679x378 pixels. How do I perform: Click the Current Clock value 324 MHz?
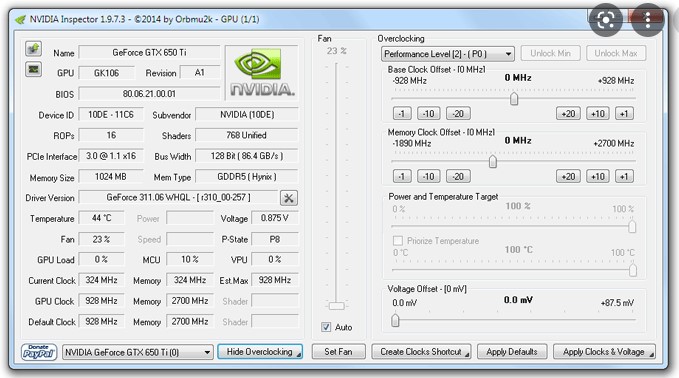101,280
